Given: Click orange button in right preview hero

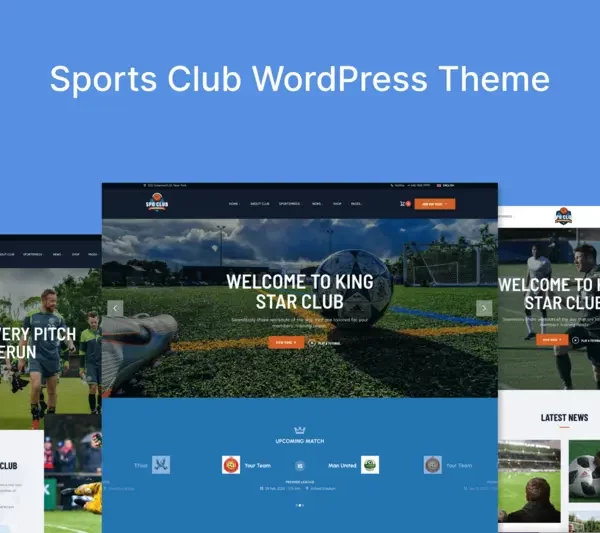Looking at the screenshot, I should 552,340.
